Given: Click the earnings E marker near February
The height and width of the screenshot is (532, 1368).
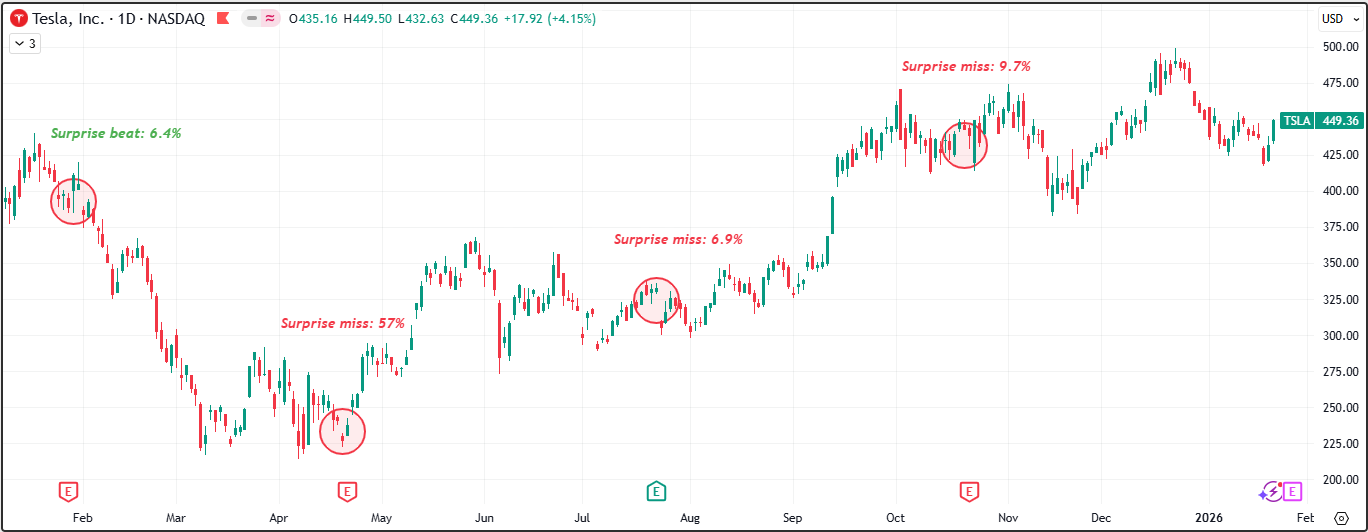Looking at the screenshot, I should [x=69, y=490].
